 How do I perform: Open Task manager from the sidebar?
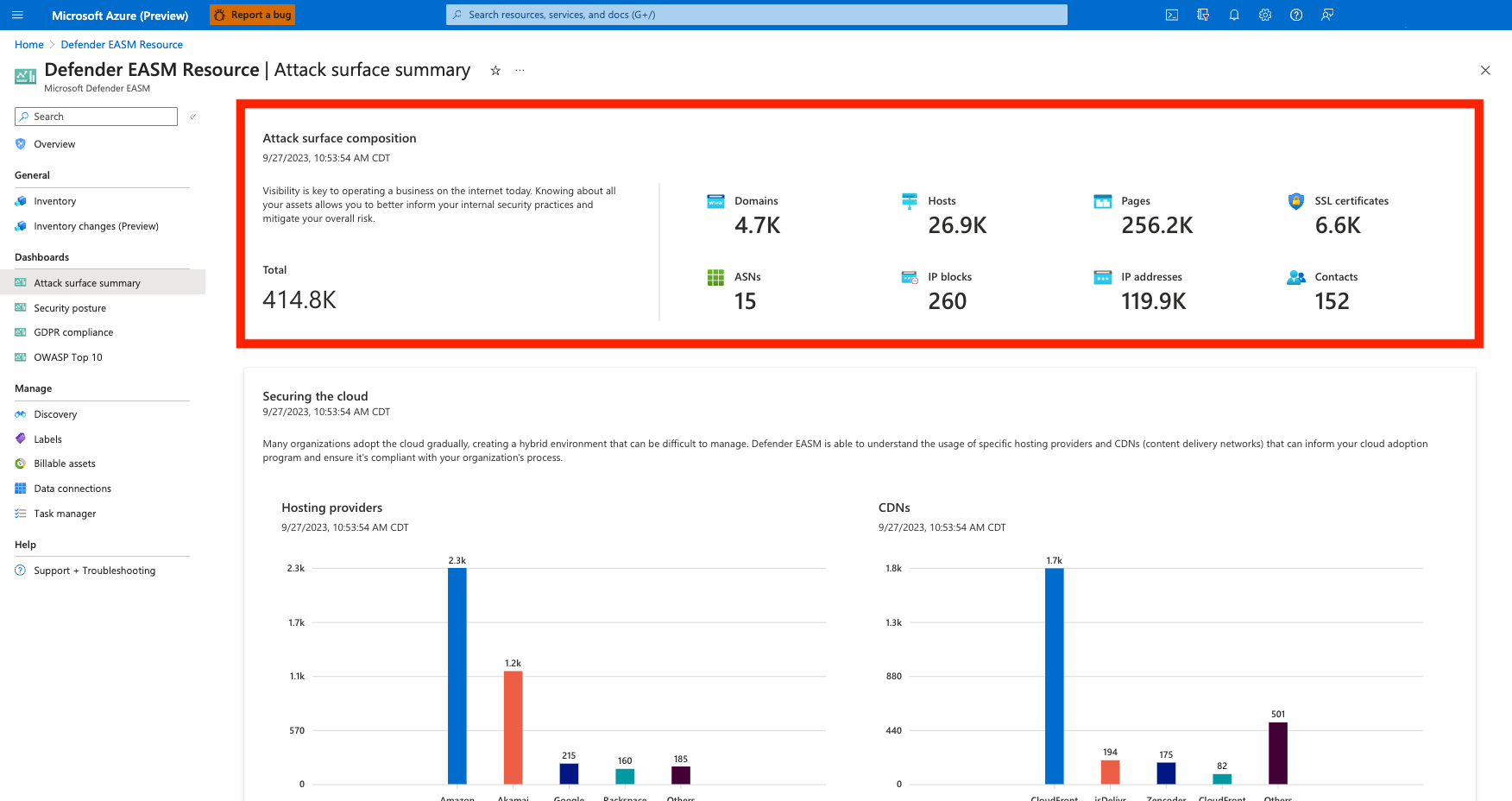coord(20,513)
